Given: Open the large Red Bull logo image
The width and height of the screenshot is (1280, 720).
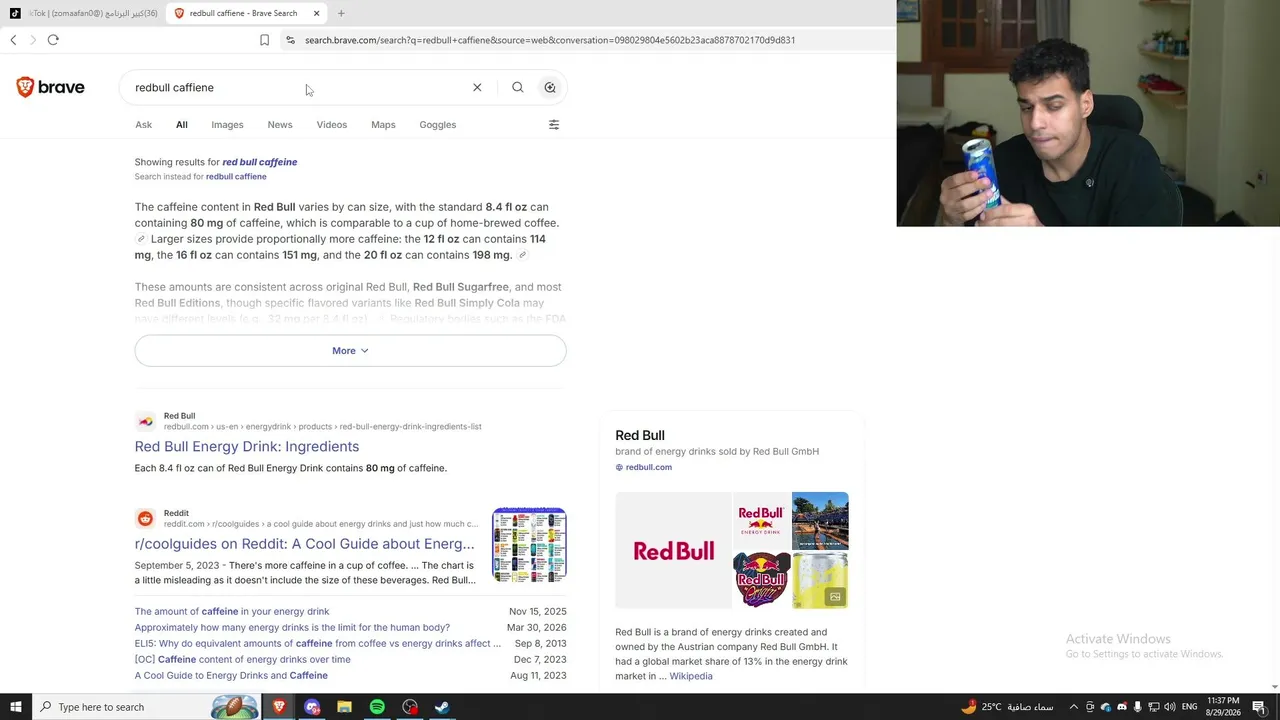Looking at the screenshot, I should 673,550.
